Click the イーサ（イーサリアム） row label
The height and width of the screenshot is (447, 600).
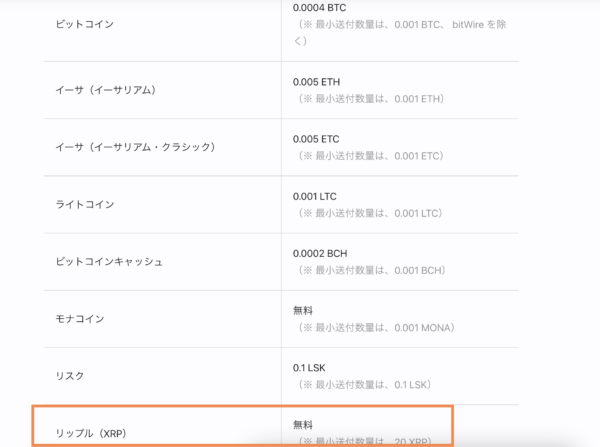106,90
